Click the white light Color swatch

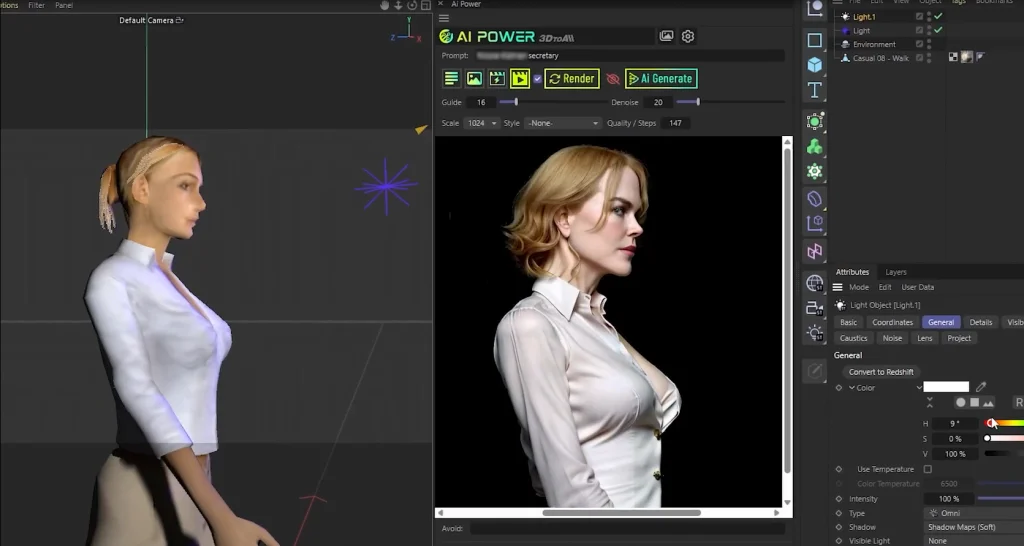click(x=946, y=387)
